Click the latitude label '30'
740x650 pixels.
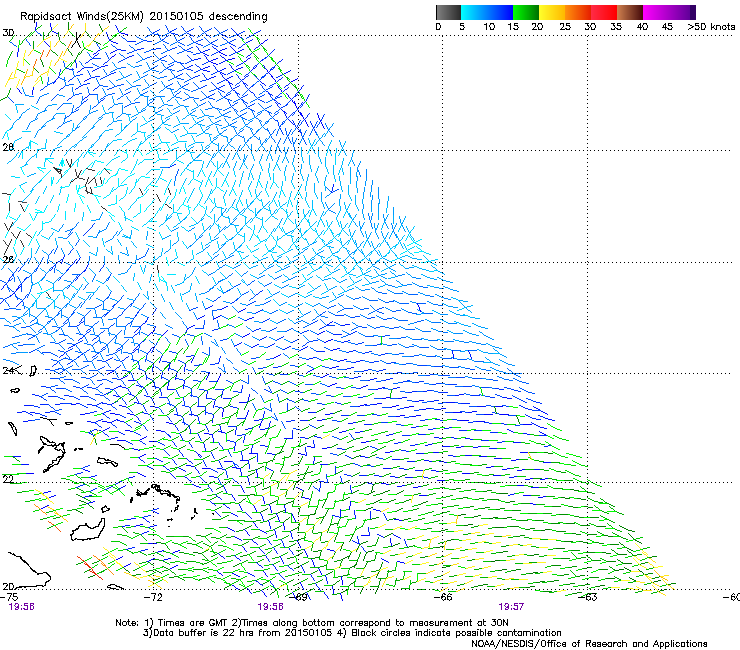coord(8,33)
